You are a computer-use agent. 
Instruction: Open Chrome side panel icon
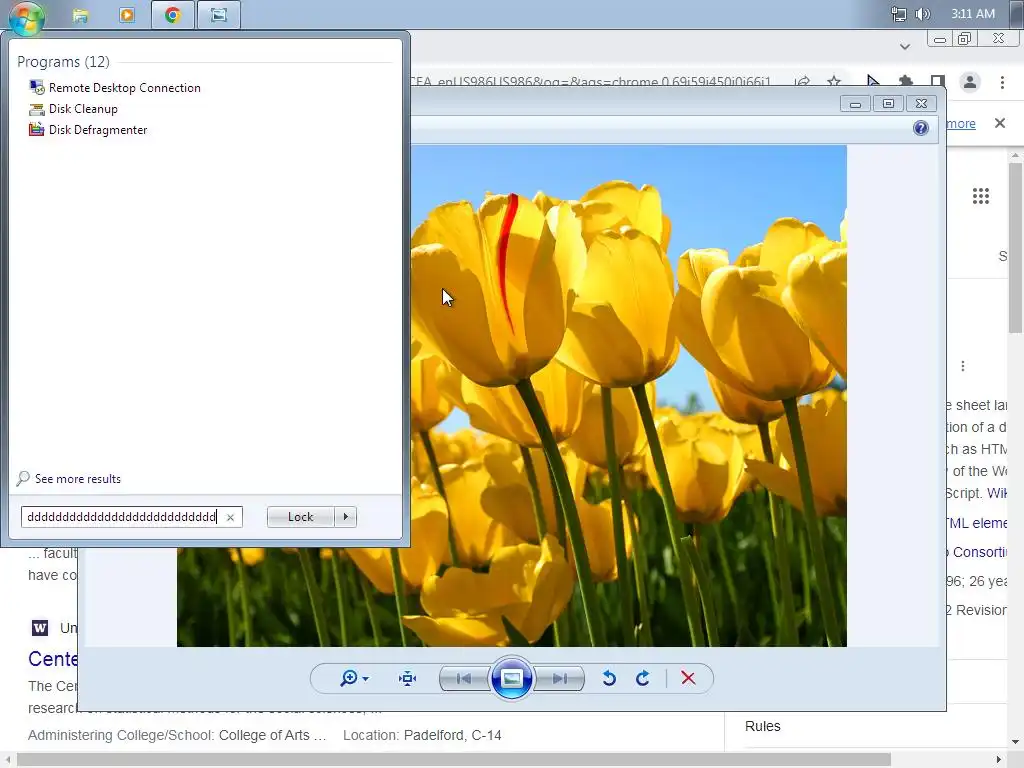click(x=938, y=82)
